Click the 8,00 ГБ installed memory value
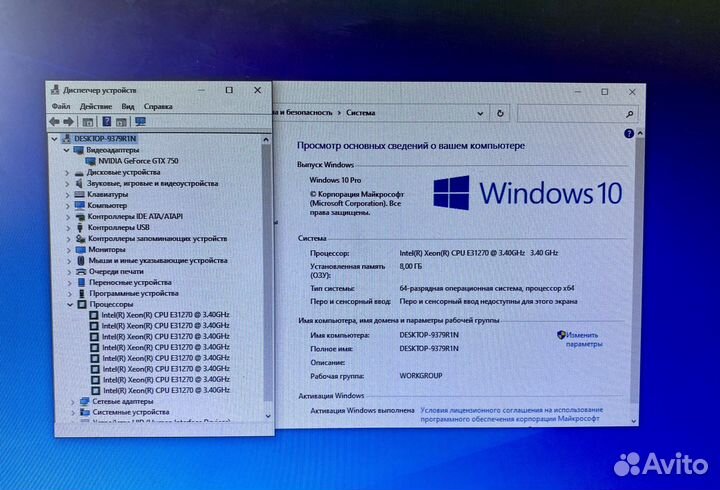This screenshot has width=720, height=490. tap(411, 266)
